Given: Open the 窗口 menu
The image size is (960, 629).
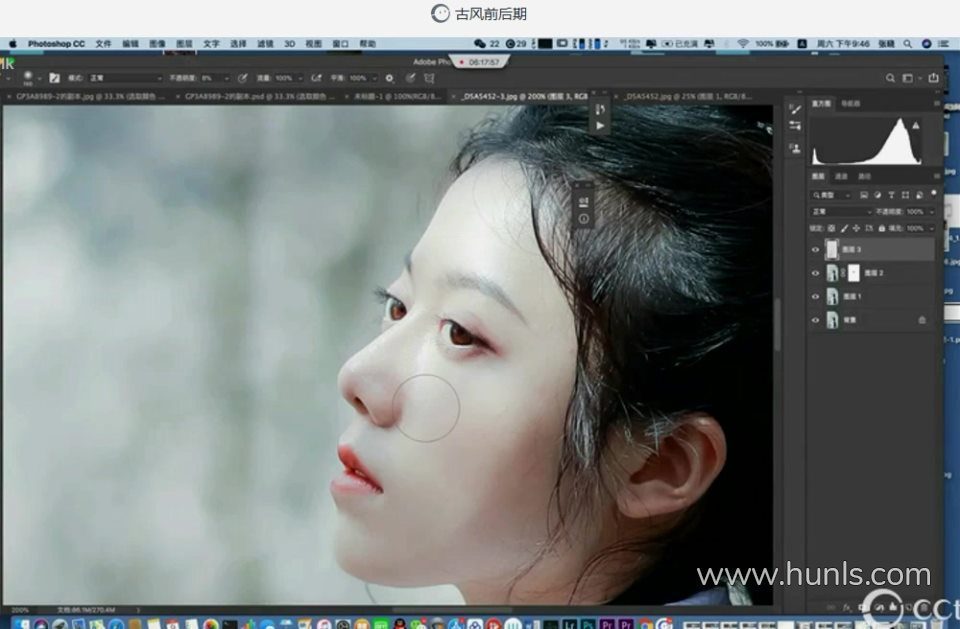Looking at the screenshot, I should click(x=340, y=44).
